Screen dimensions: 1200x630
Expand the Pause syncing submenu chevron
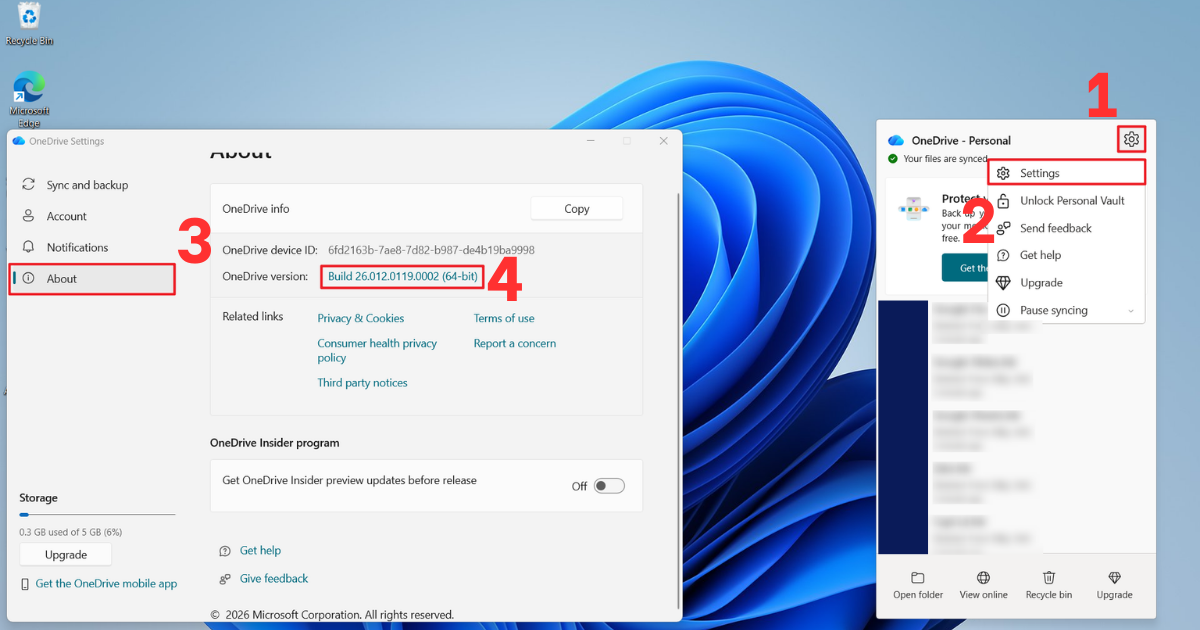pos(1131,311)
